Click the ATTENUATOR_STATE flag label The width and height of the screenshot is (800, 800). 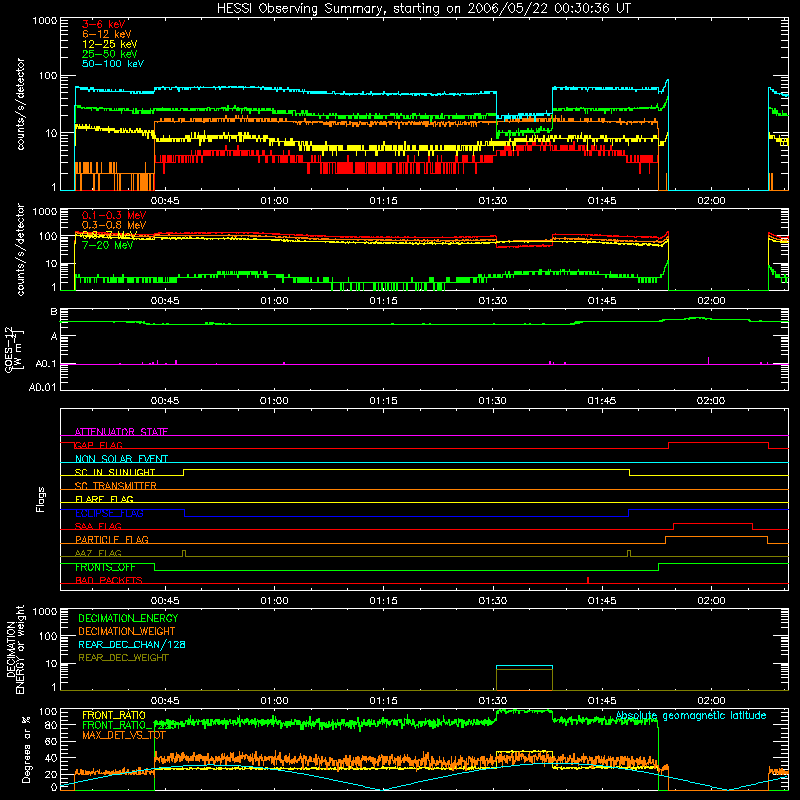coord(121,432)
